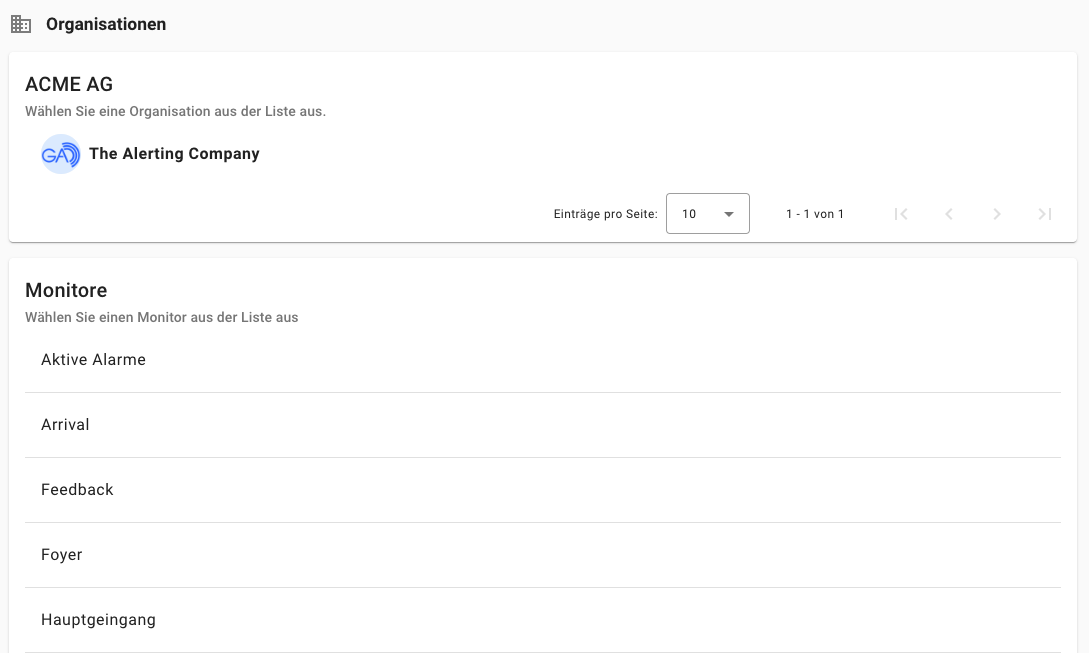Viewport: 1089px width, 653px height.
Task: Click The Alerting Company circular logo
Action: point(61,154)
